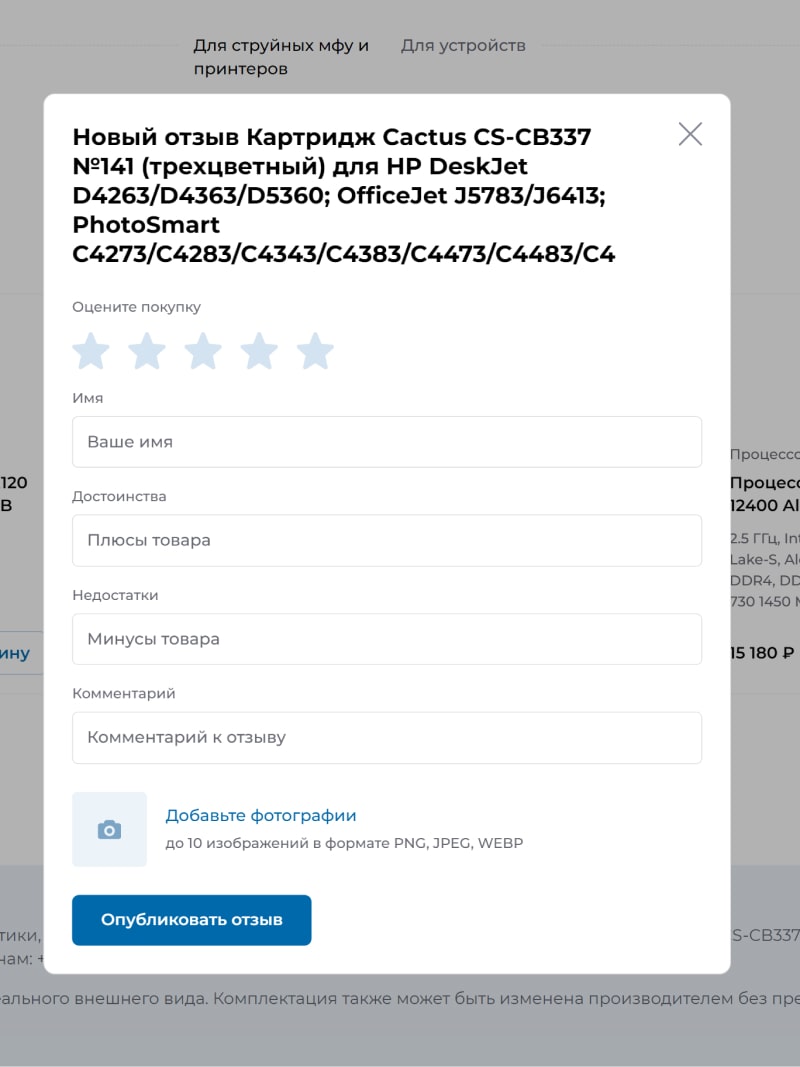Screen dimensions: 800x1067
Task: Click the 'Плюсы товара' advantages field
Action: (387, 540)
